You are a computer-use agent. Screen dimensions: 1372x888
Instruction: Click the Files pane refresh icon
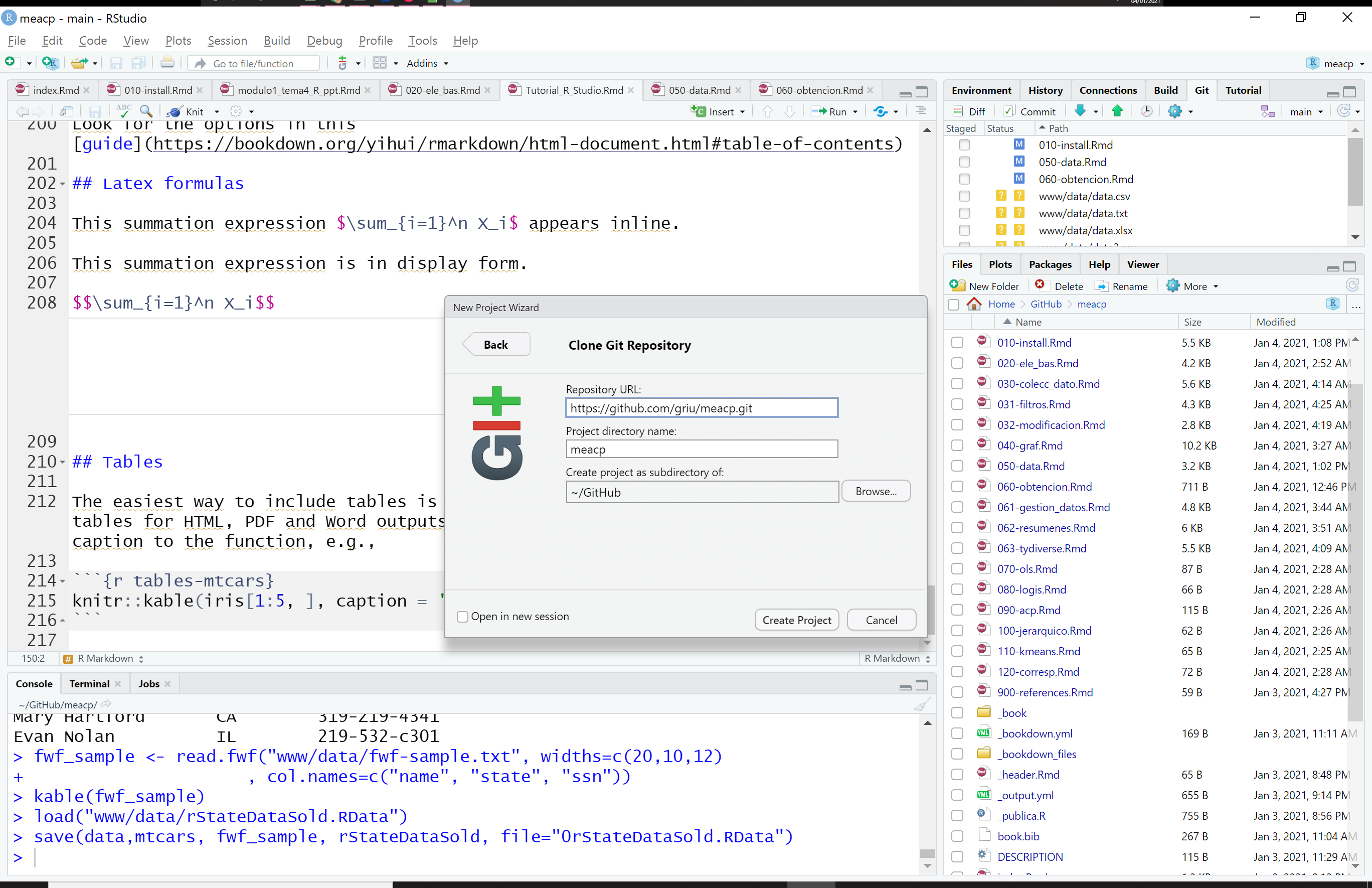(x=1352, y=285)
